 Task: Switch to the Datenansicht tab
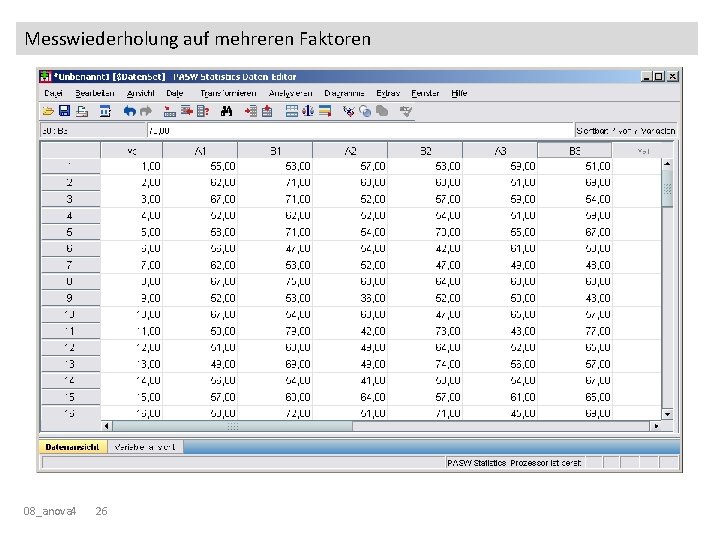(73, 447)
